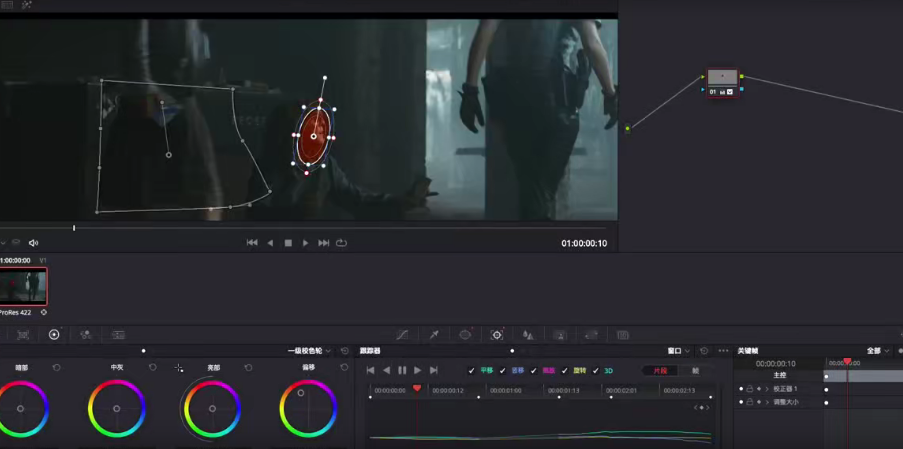Click the Color Wheels palette icon
903x449 pixels.
[54, 335]
